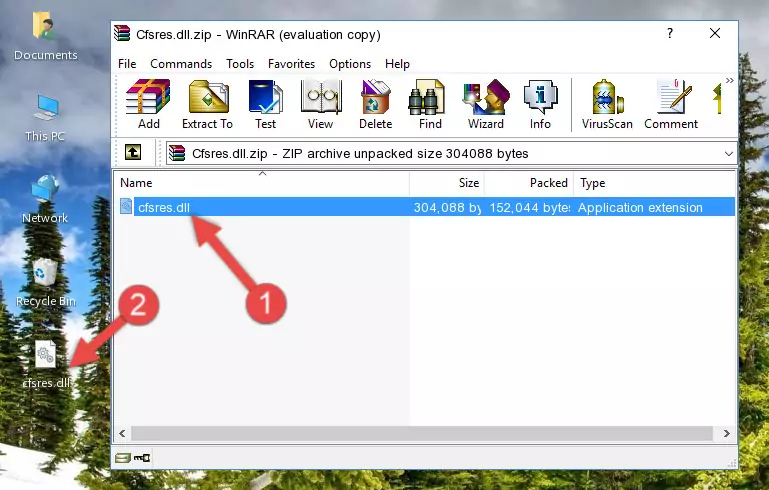Open the Tools menu

coord(240,64)
